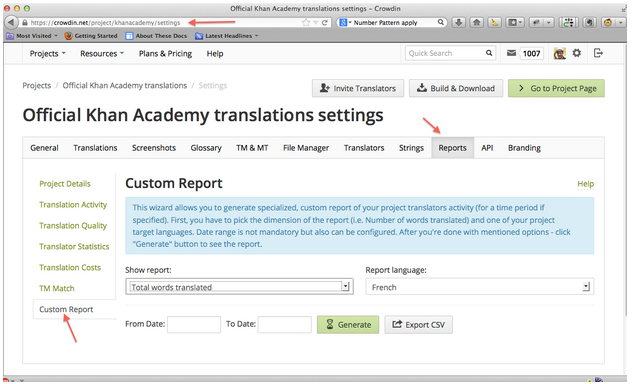Image resolution: width=633 pixels, height=384 pixels.
Task: Go back with browser back arrow
Action: 11,23
